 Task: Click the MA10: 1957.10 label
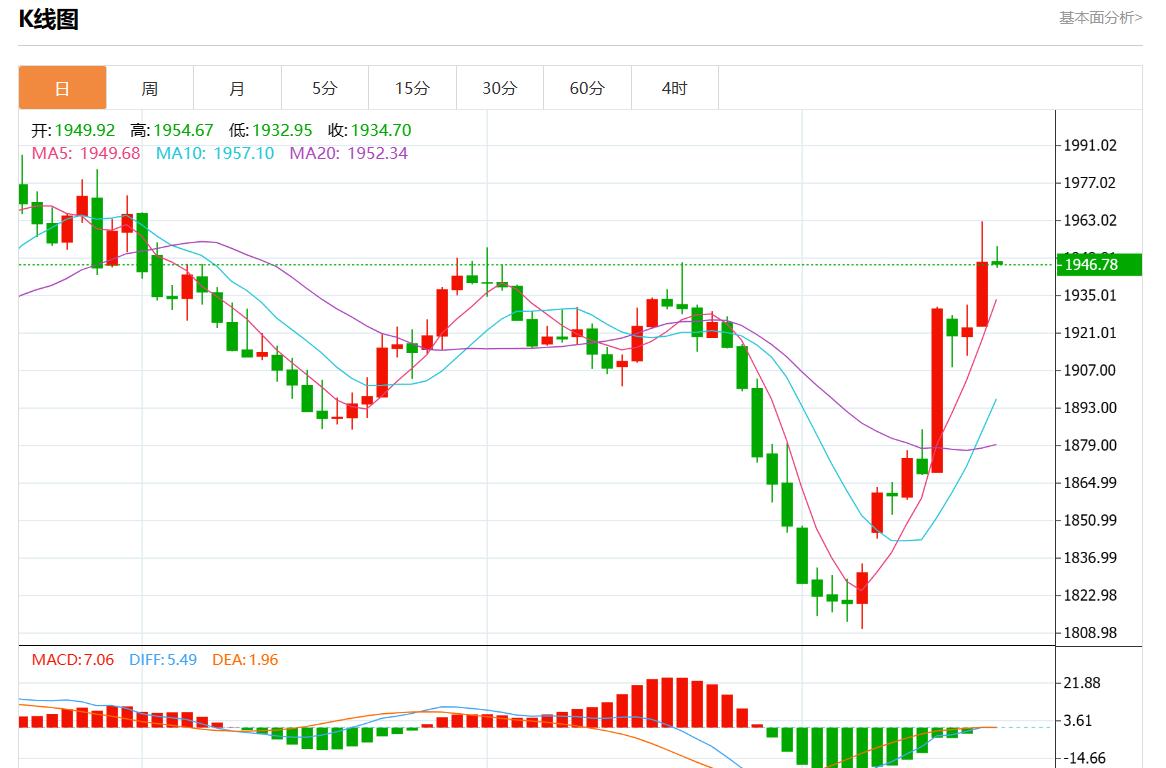coord(215,153)
